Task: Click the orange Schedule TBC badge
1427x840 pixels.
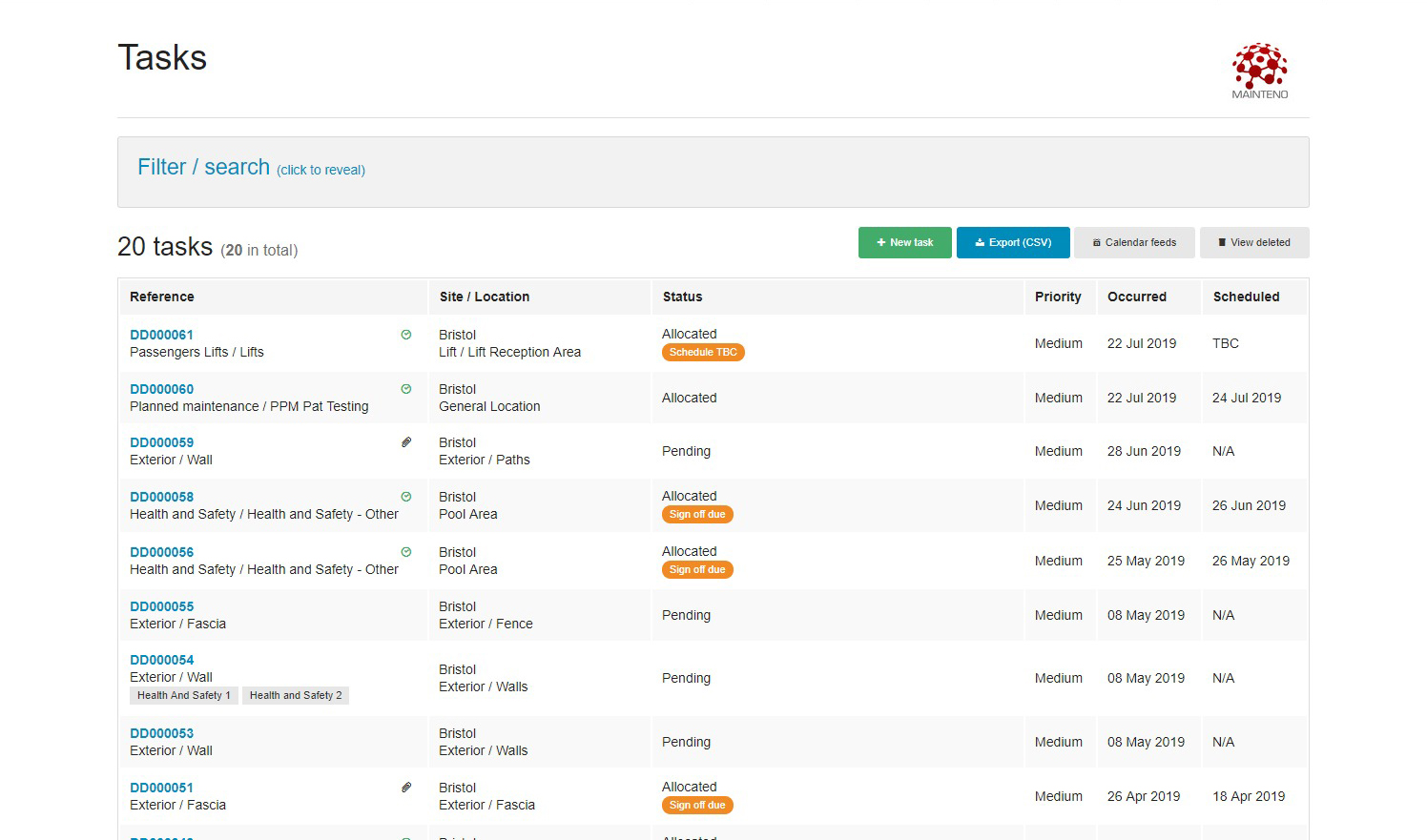Action: pyautogui.click(x=703, y=352)
